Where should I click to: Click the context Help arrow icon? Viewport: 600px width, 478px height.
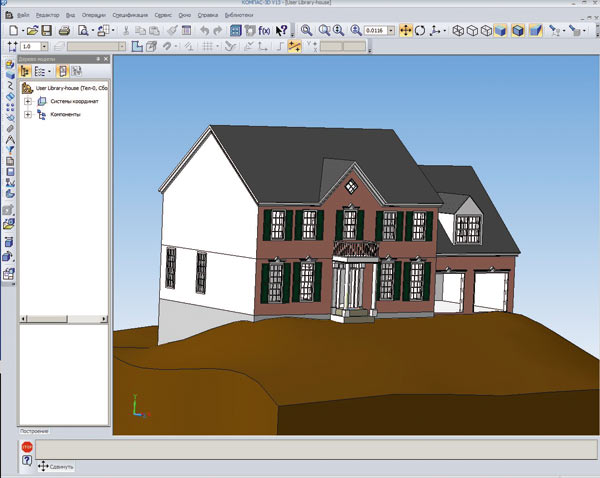(282, 30)
